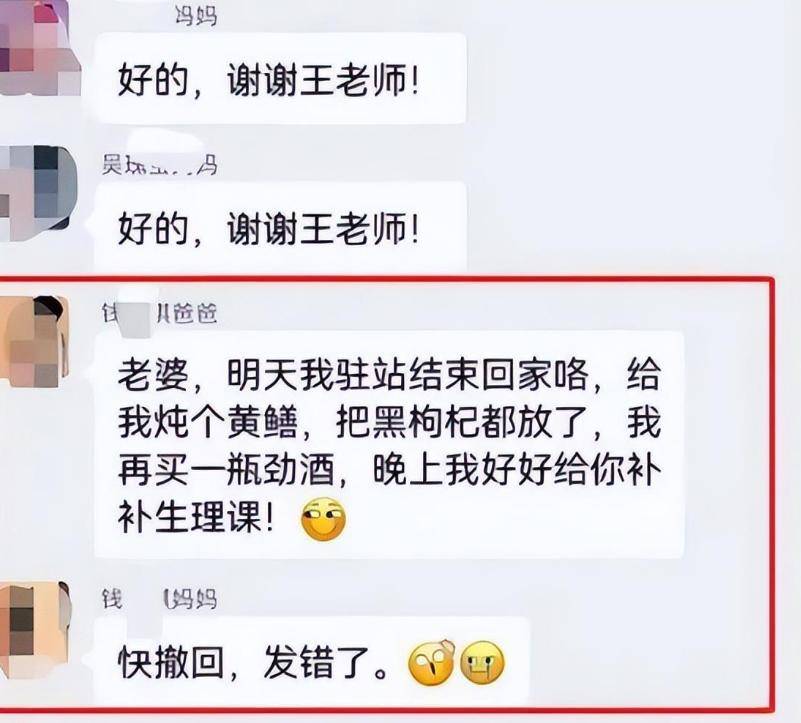Tap the smirking emoji in dad's message
The width and height of the screenshot is (801, 723).
(324, 519)
